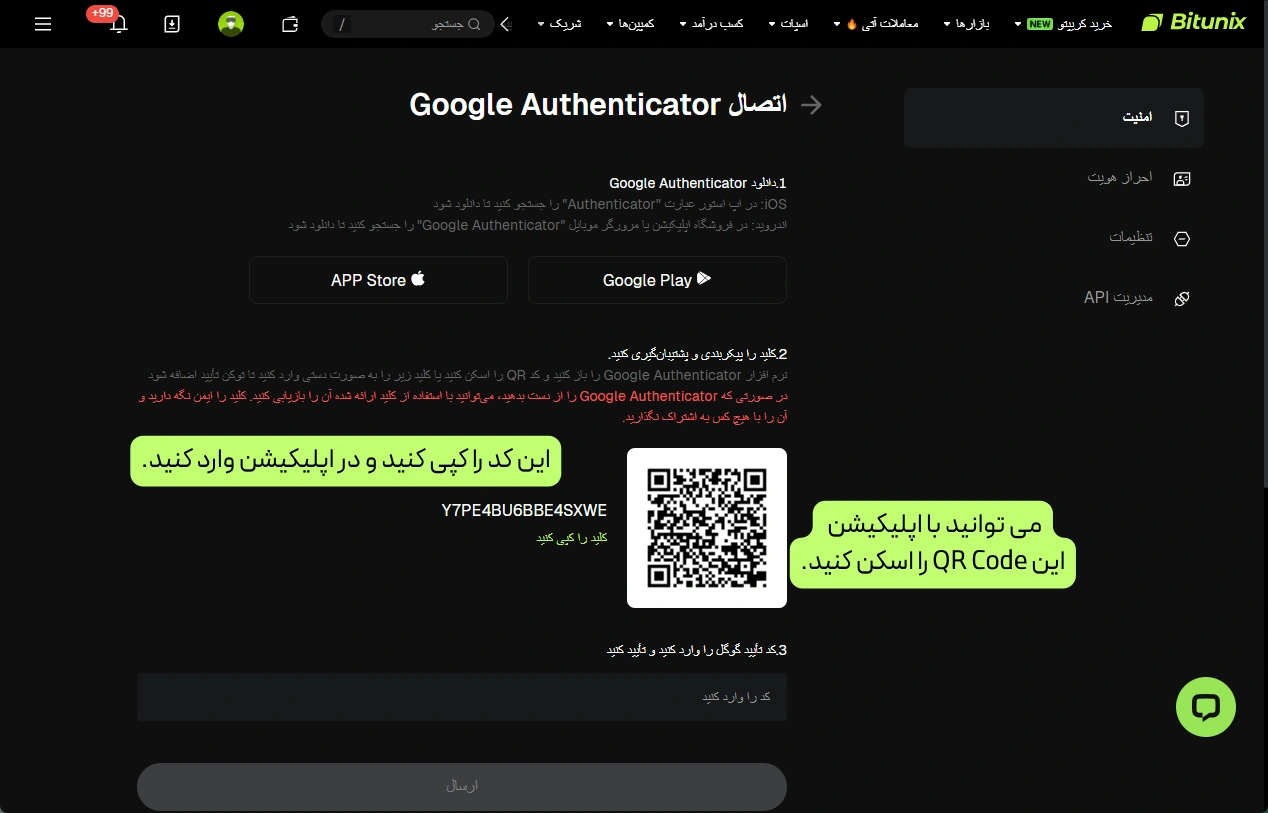The height and width of the screenshot is (813, 1268).
Task: Open the live chat support bubble
Action: [x=1205, y=707]
